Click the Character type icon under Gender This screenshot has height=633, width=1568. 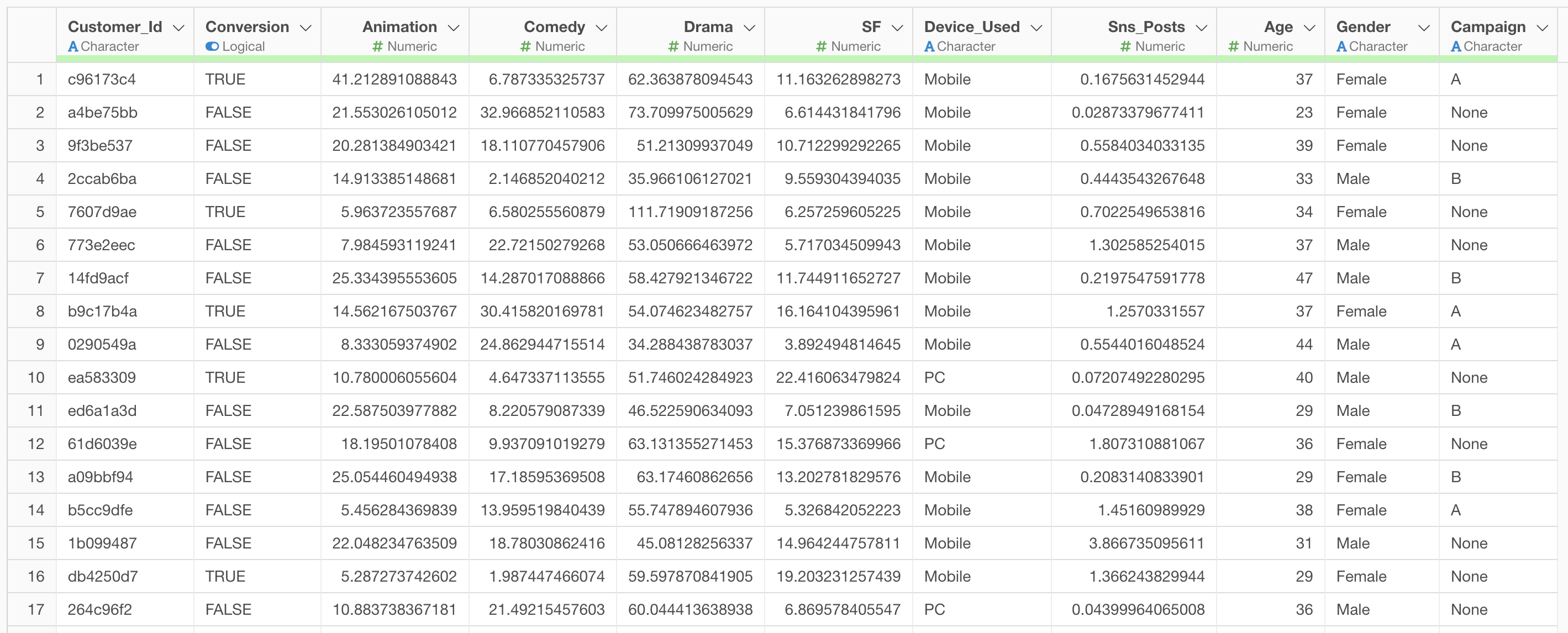coord(1341,46)
